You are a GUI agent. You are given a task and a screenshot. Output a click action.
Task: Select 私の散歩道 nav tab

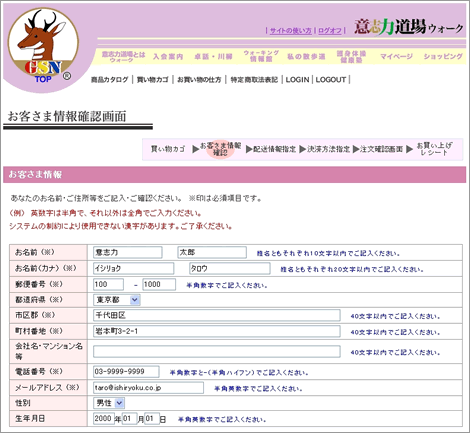306,57
